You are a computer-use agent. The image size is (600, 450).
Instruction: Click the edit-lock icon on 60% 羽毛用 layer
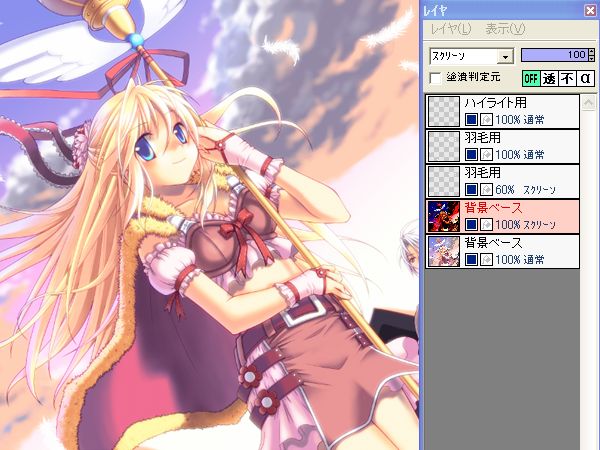point(485,189)
